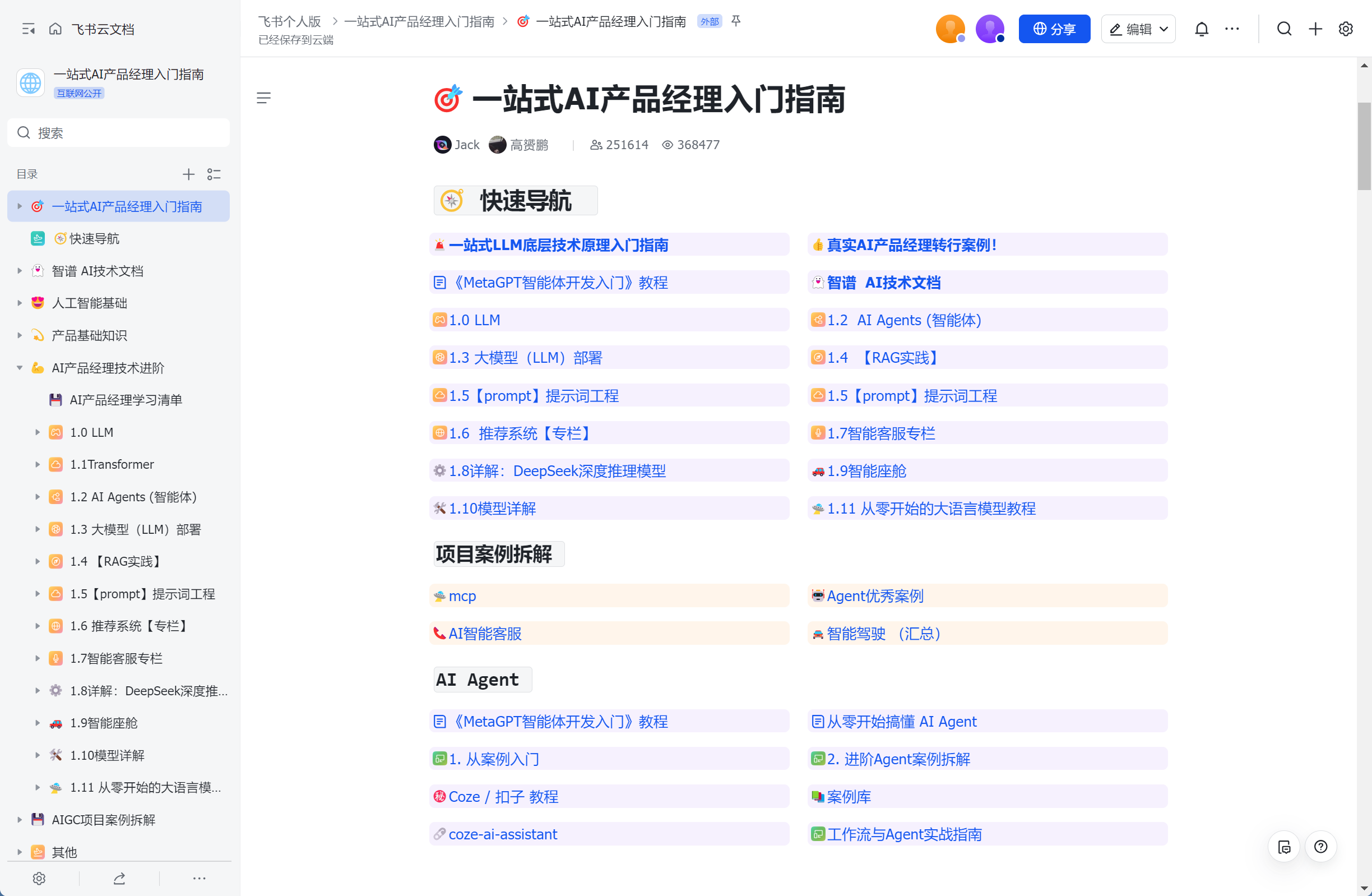
Task: Click the blue 分享 button
Action: point(1054,29)
